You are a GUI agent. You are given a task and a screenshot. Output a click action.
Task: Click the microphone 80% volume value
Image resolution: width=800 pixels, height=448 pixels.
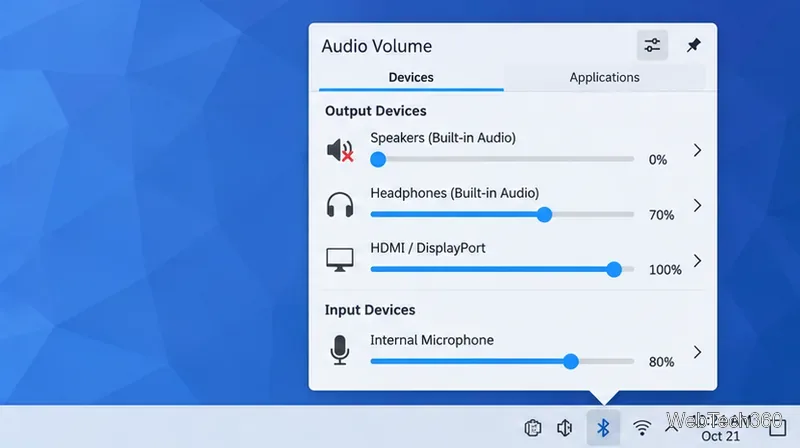click(661, 362)
